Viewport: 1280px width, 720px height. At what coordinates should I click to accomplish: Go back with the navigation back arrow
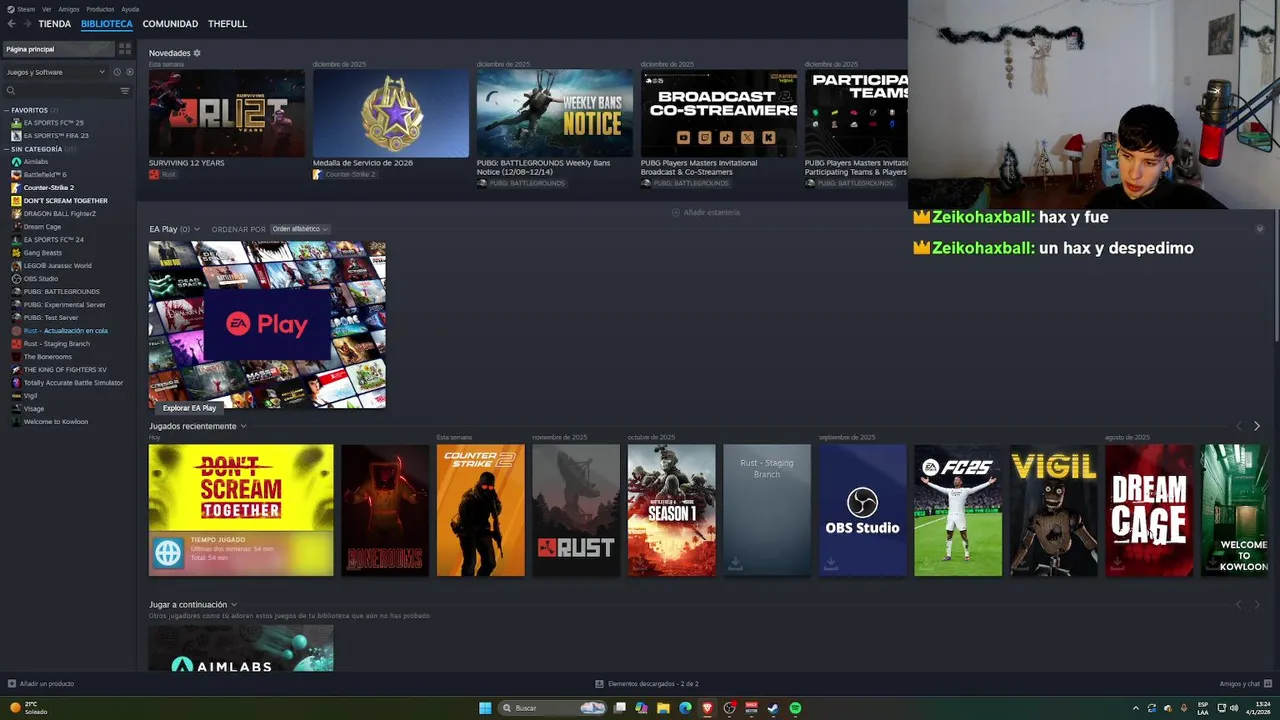coord(11,24)
